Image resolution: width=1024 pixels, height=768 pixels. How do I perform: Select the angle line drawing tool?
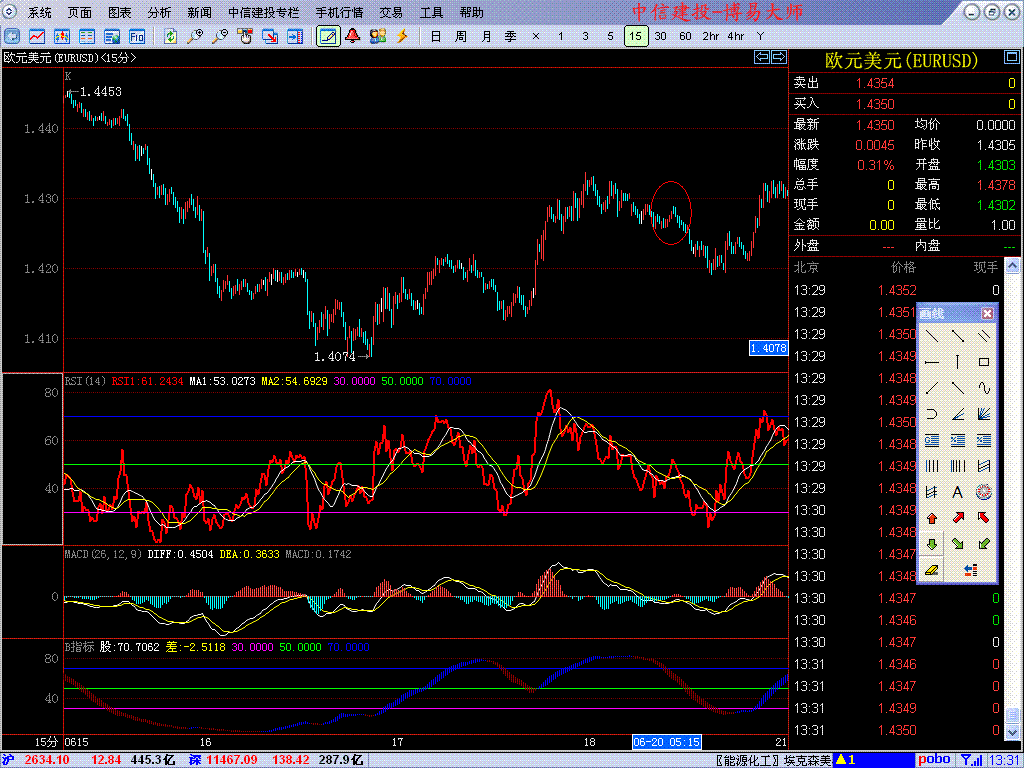[x=958, y=414]
